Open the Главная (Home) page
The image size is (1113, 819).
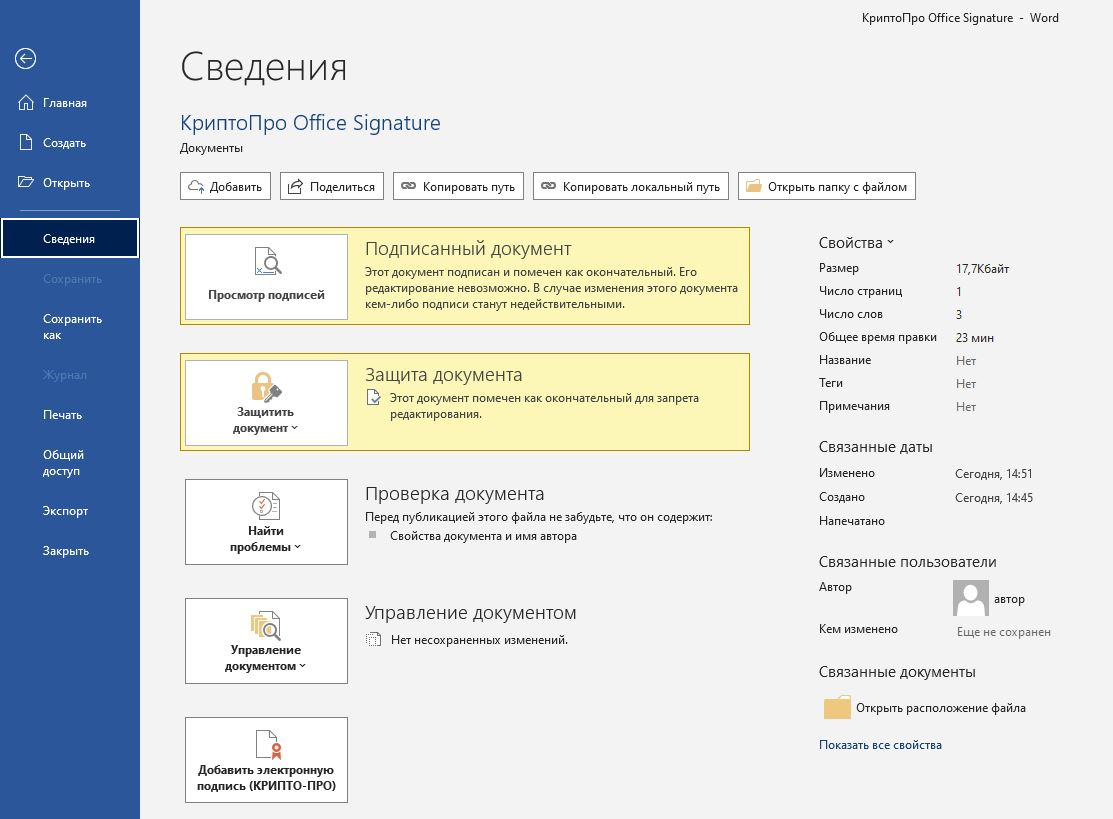click(x=64, y=103)
